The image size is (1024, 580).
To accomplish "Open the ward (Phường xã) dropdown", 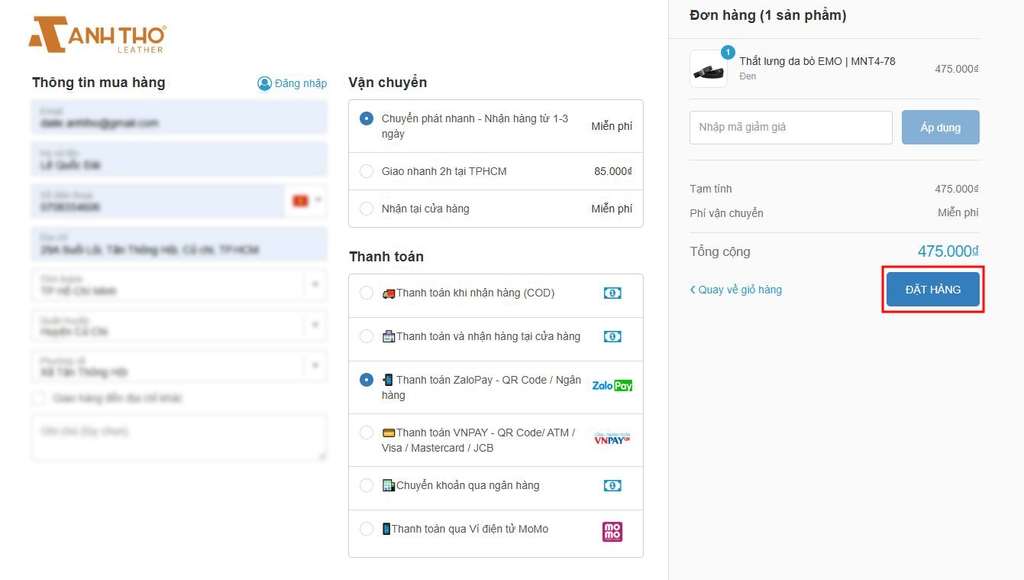I will point(179,366).
